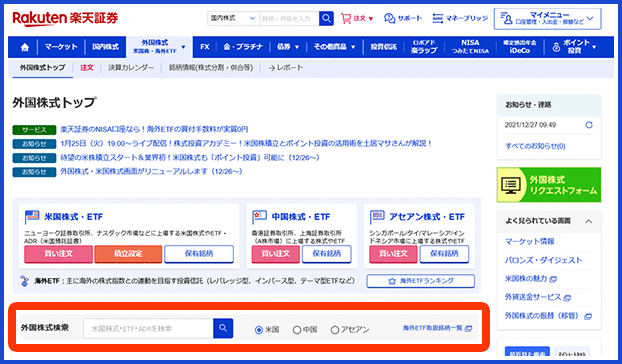Focus the 外国株式検索 text field
This screenshot has width=622, height=364.
pyautogui.click(x=148, y=328)
